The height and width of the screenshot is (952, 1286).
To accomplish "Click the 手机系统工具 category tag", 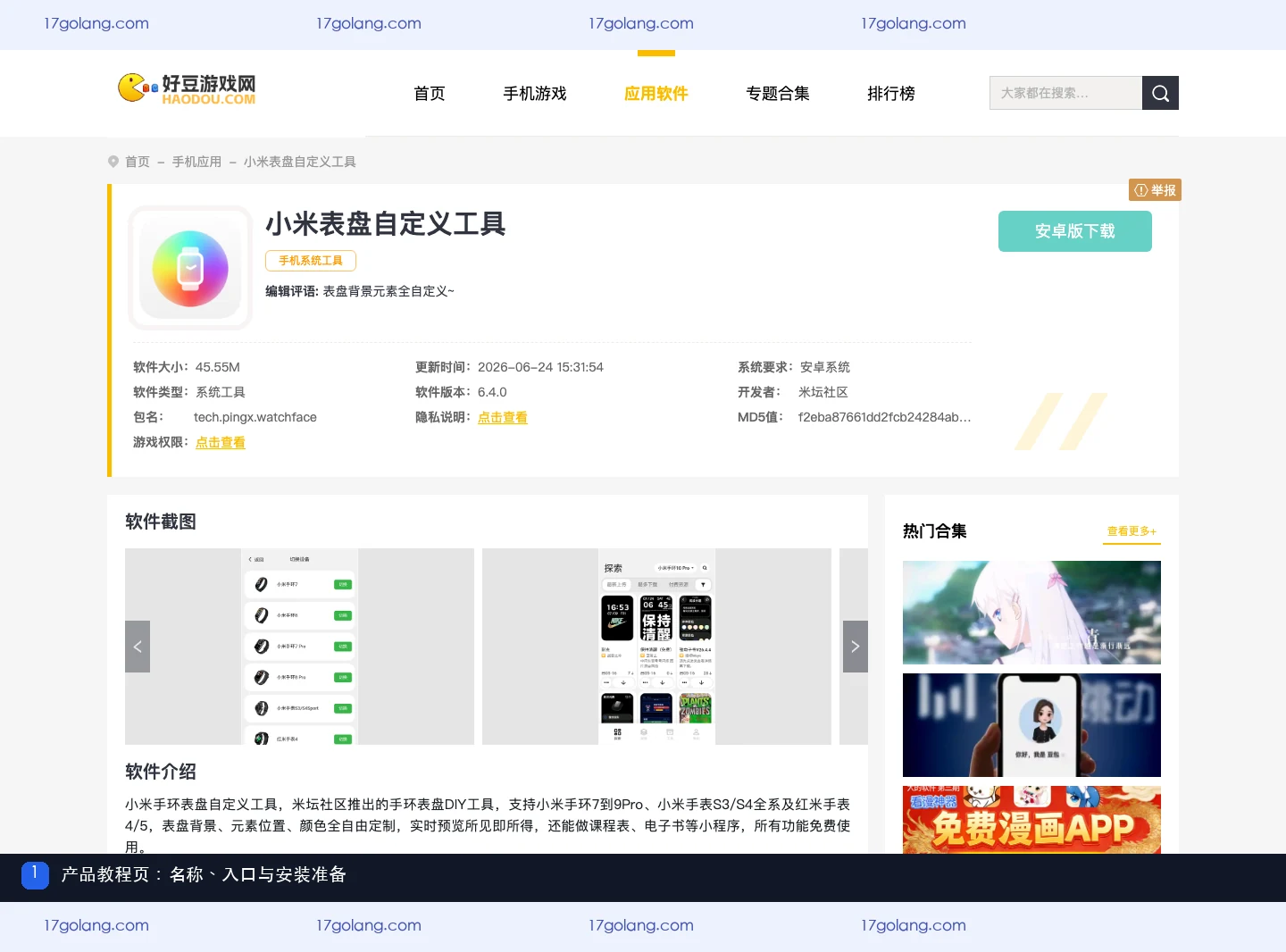I will coord(311,261).
